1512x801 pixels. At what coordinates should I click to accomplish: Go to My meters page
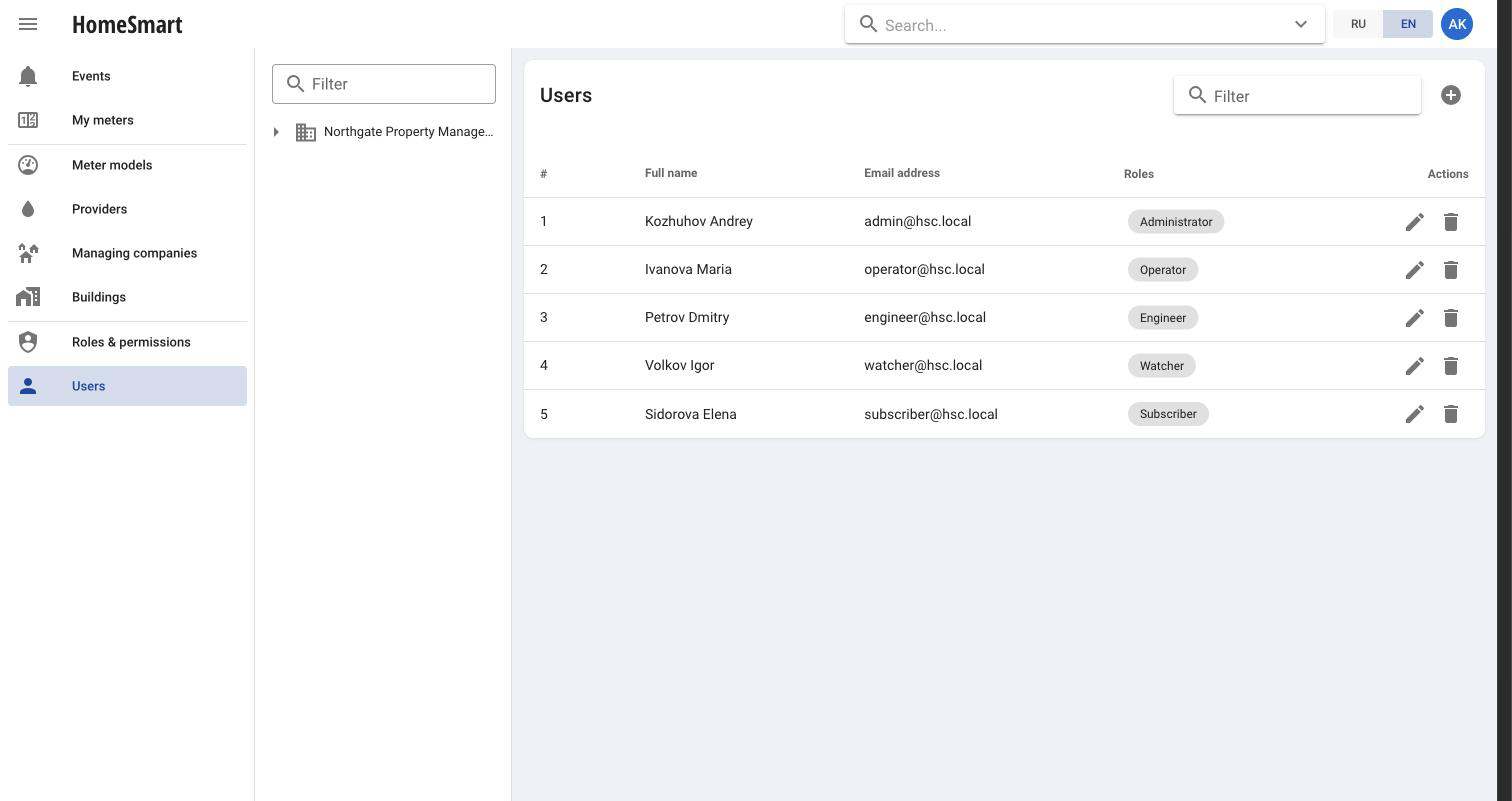tap(127, 120)
